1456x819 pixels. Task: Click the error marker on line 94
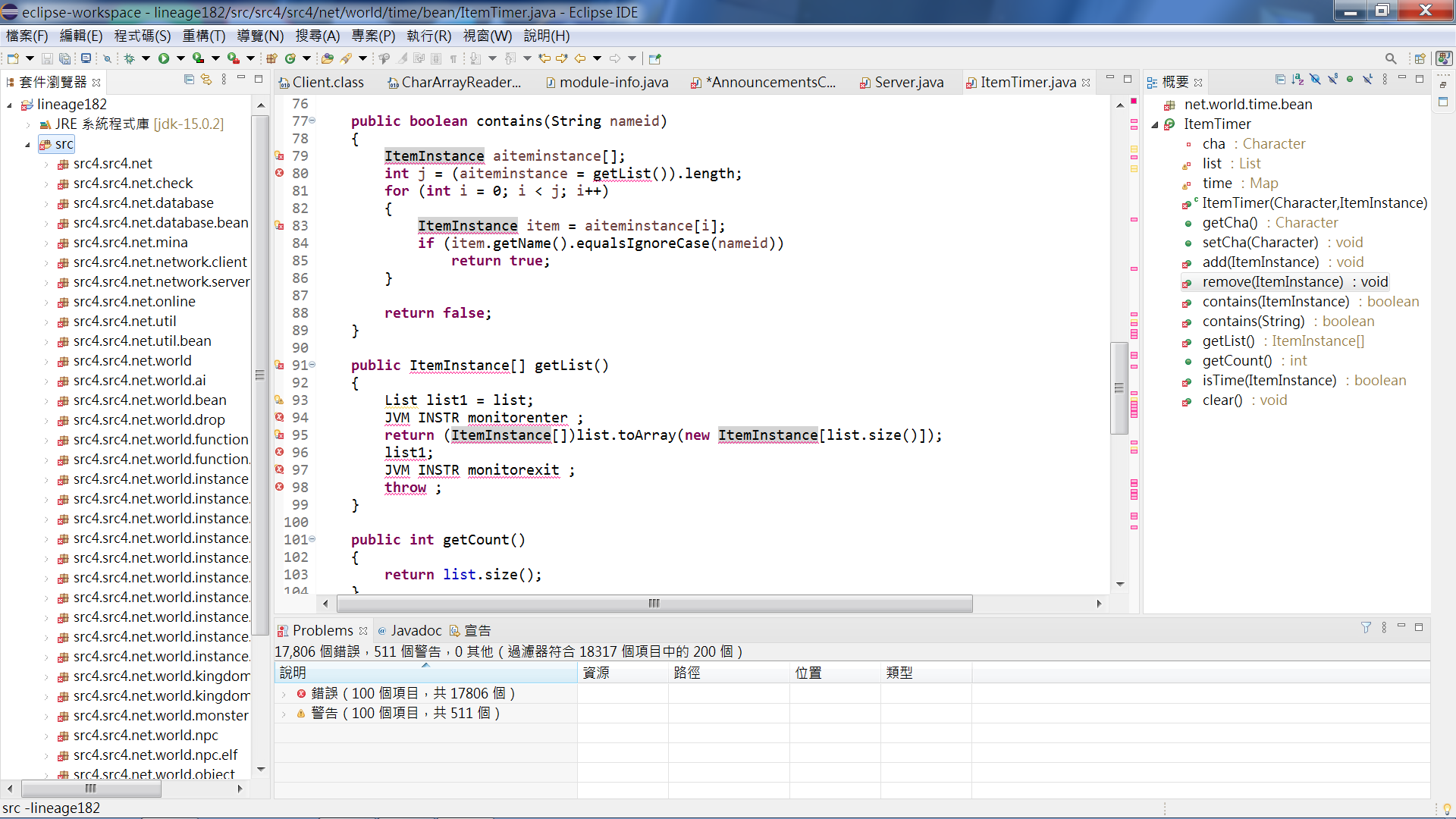click(279, 418)
